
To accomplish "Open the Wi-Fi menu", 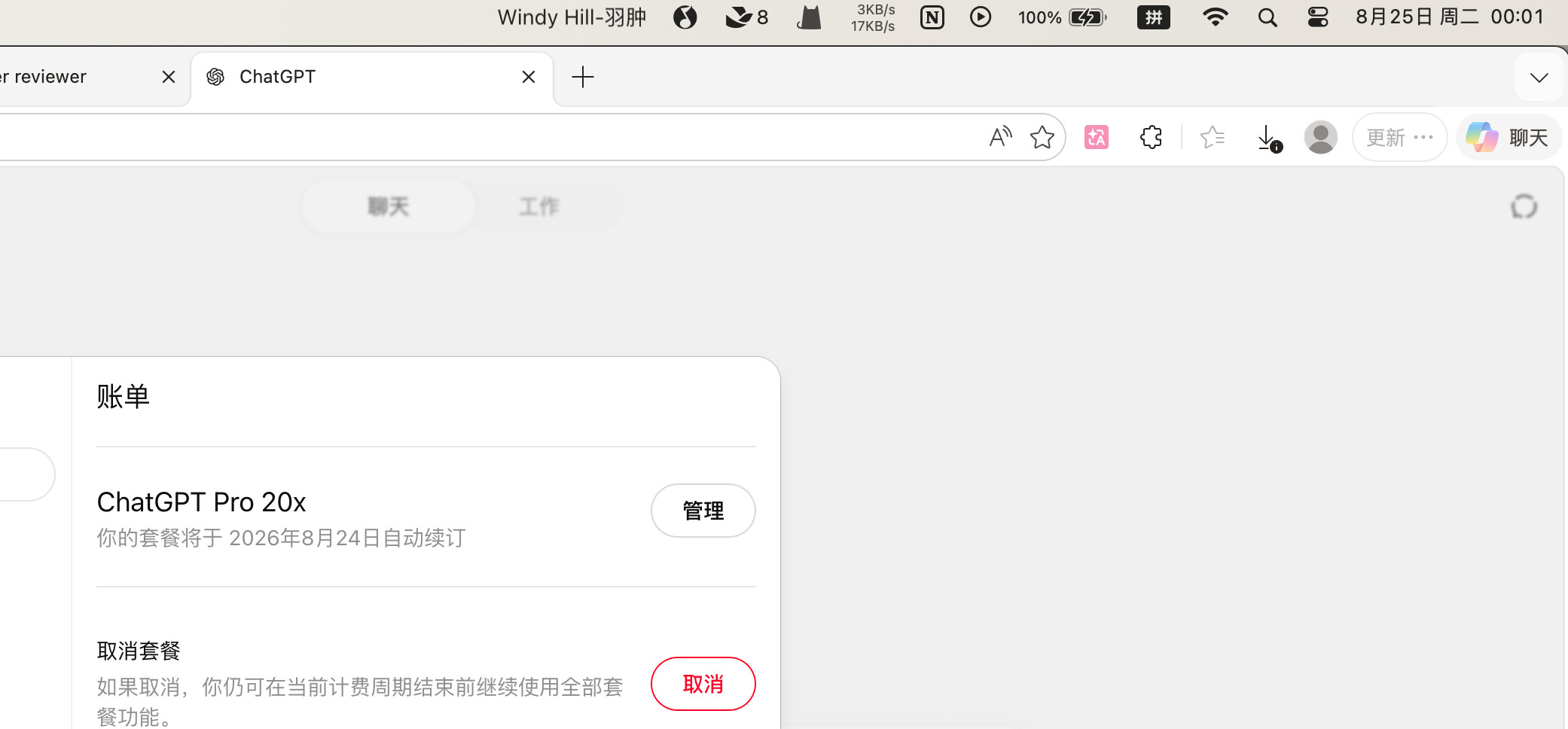I will coord(1216,17).
